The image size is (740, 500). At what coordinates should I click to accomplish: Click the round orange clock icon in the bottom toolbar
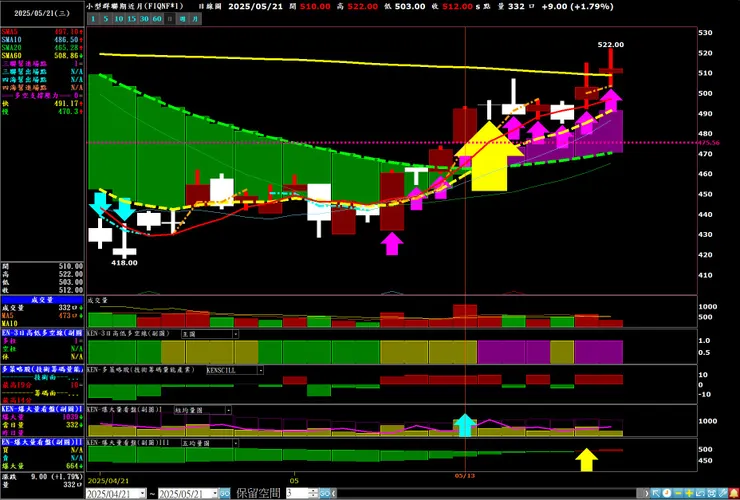[x=667, y=493]
